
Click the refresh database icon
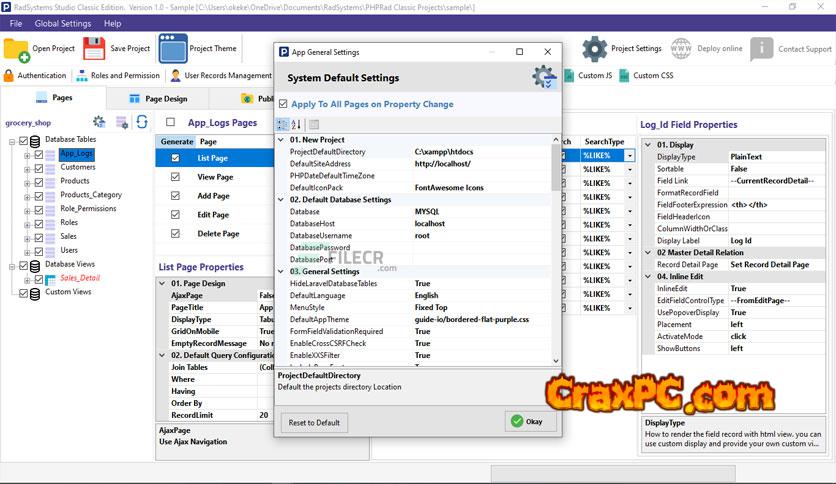pos(142,122)
